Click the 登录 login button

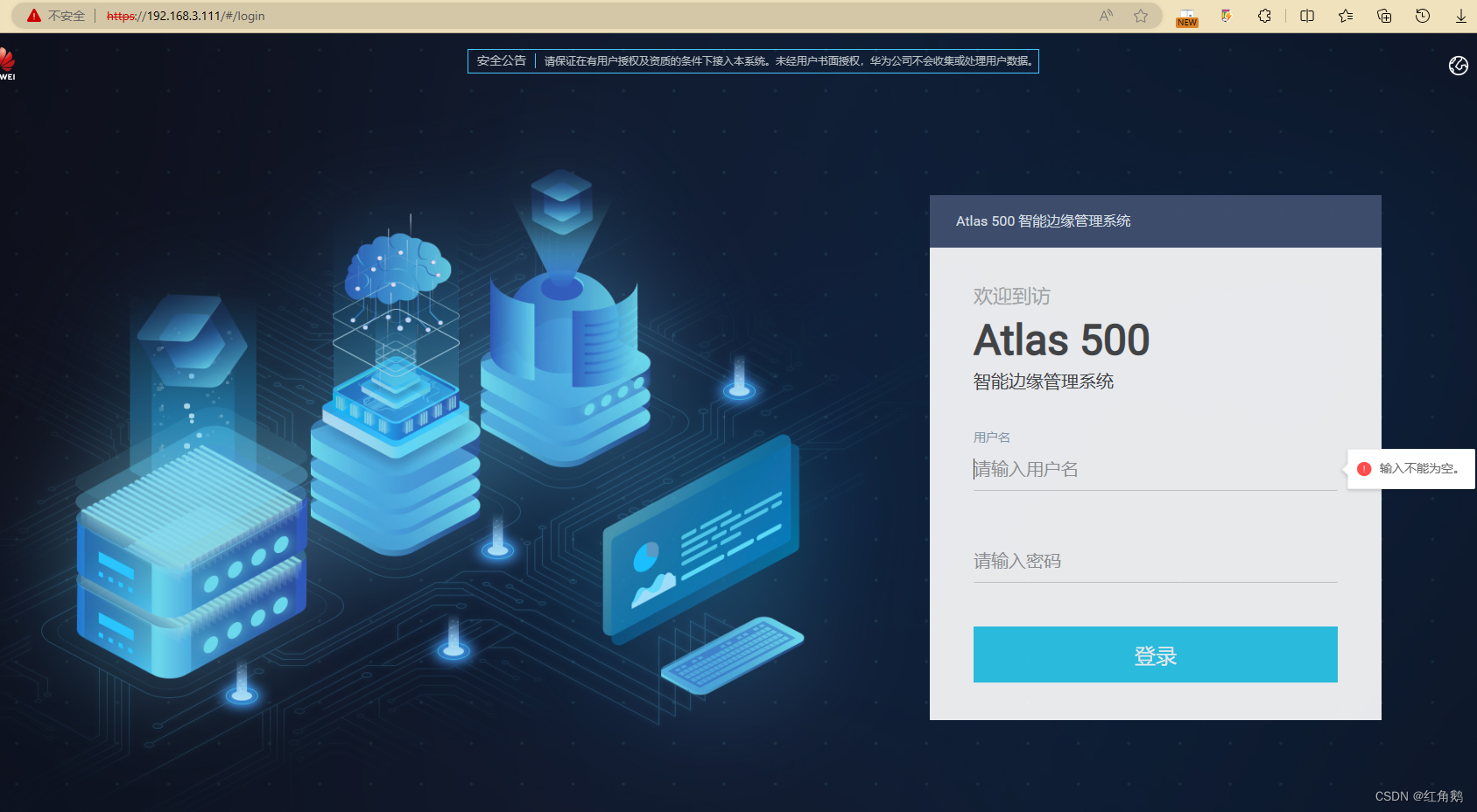tap(1155, 654)
